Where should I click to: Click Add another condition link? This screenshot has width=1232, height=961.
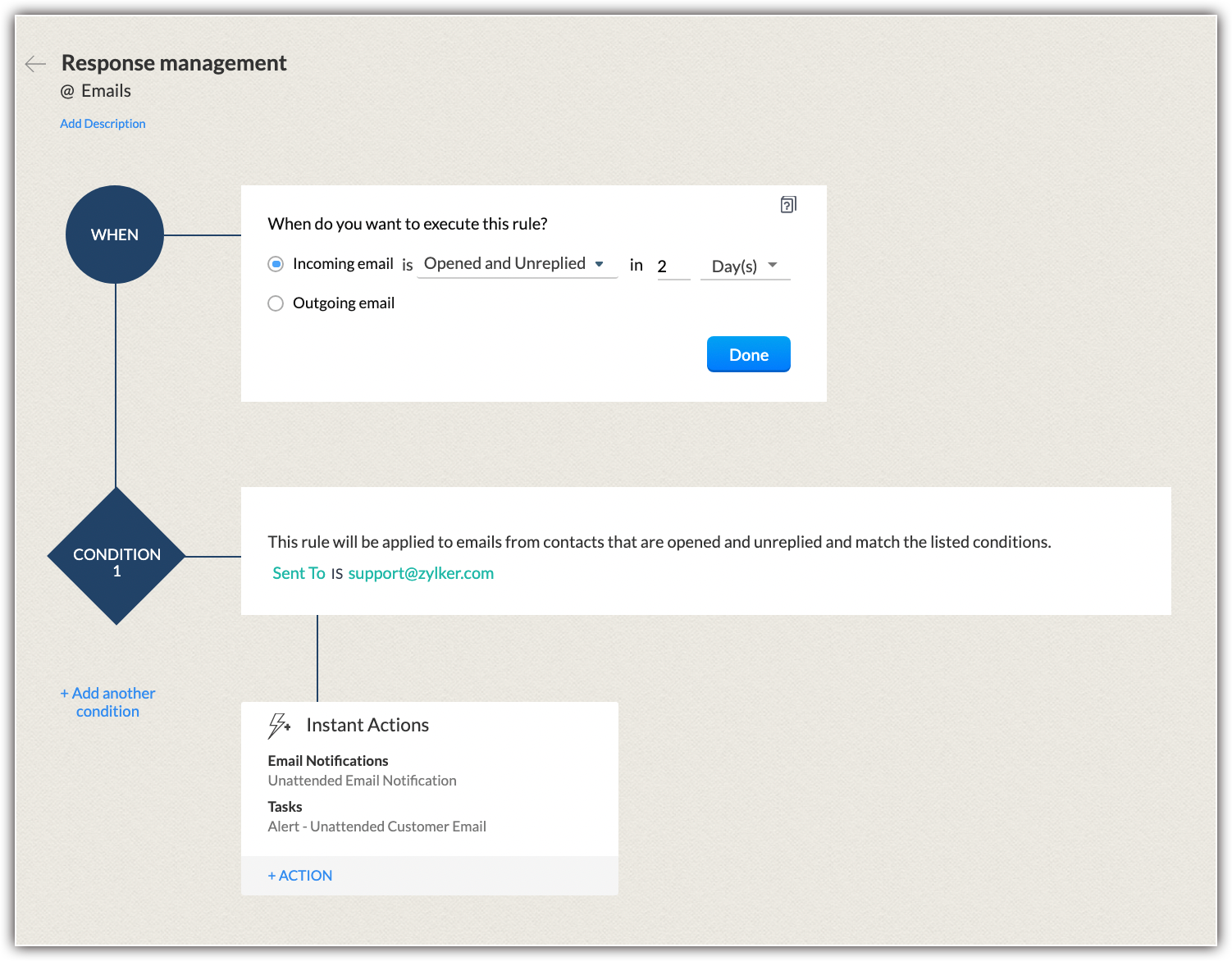tap(107, 703)
